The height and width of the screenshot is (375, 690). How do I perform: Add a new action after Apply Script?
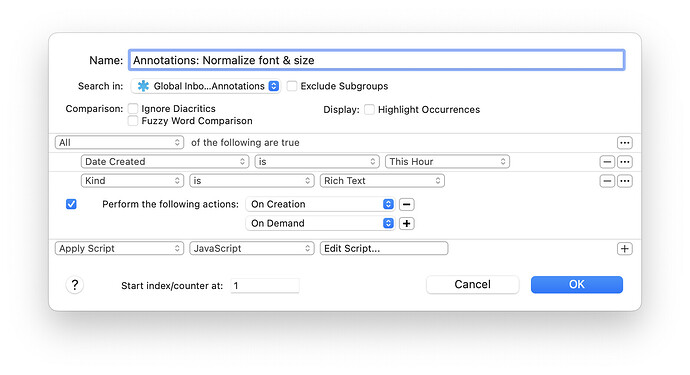tap(625, 249)
